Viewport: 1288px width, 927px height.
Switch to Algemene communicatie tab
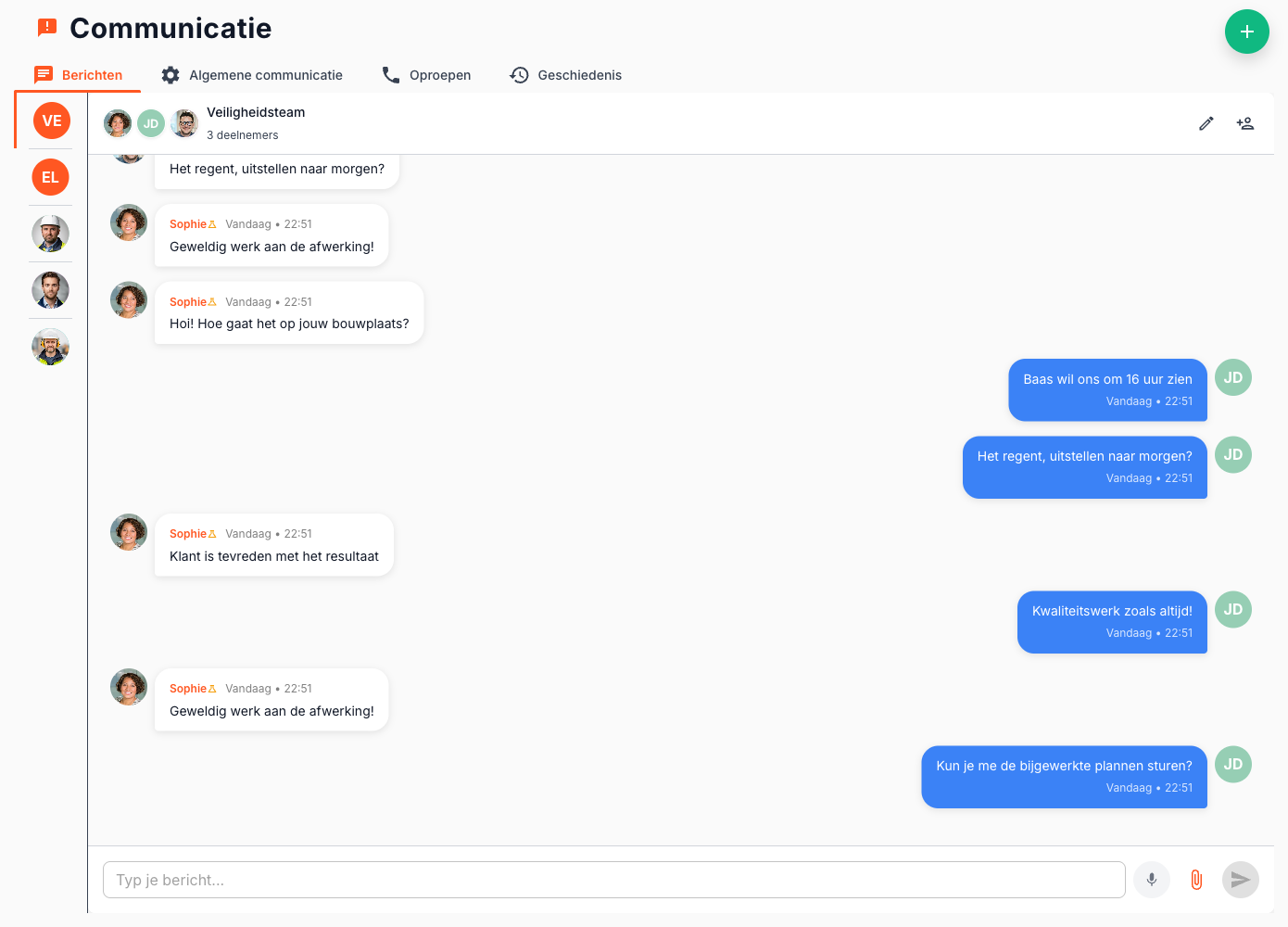pyautogui.click(x=252, y=75)
